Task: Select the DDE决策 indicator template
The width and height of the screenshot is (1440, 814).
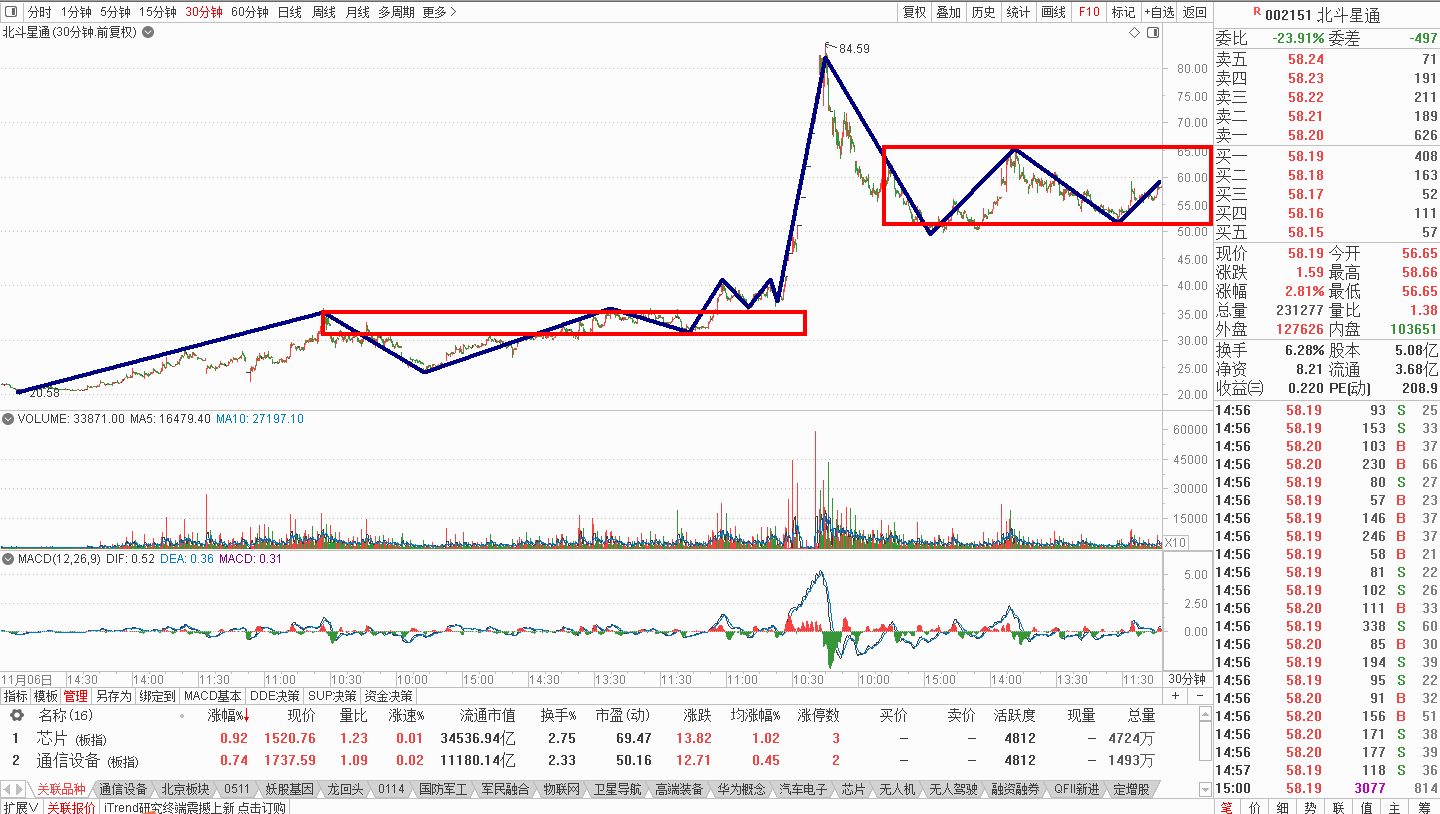Action: coord(274,696)
